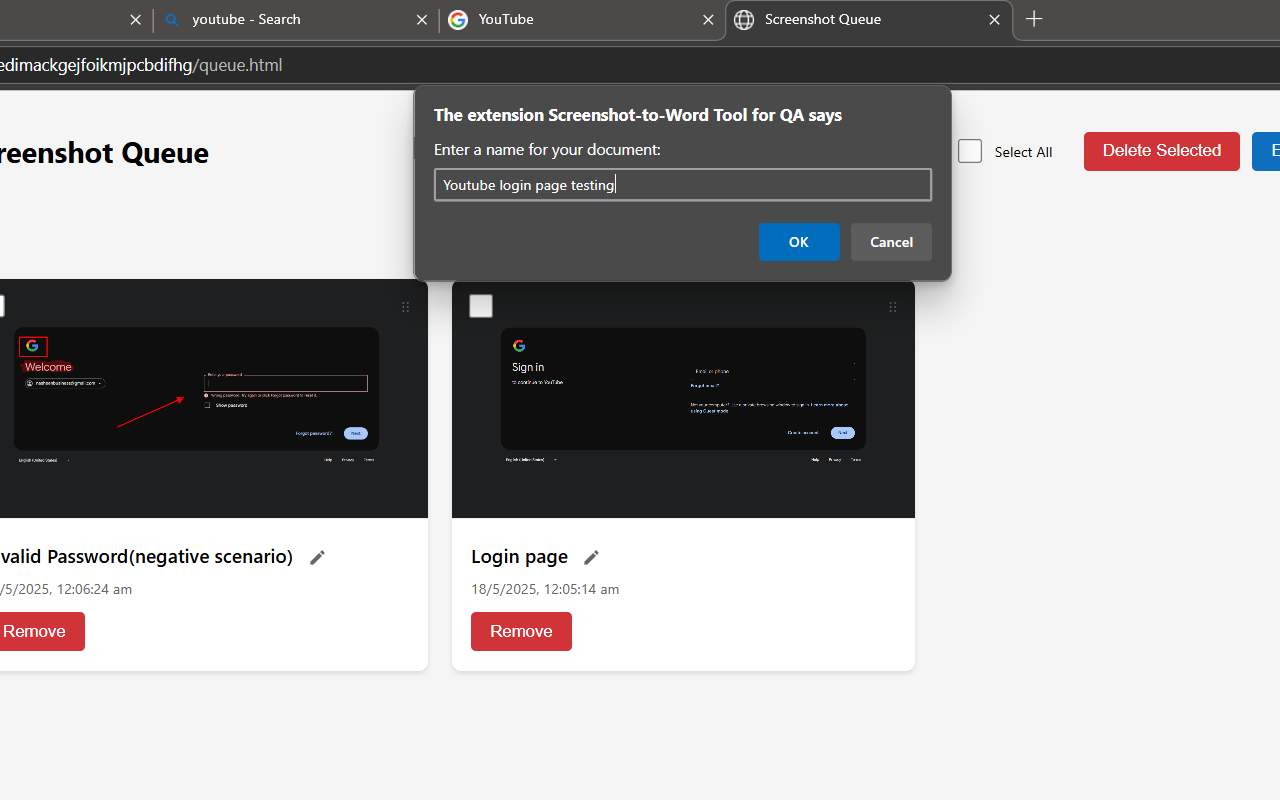Screen dimensions: 1280x800
Task: Remove the Login page screenshot
Action: [x=521, y=631]
